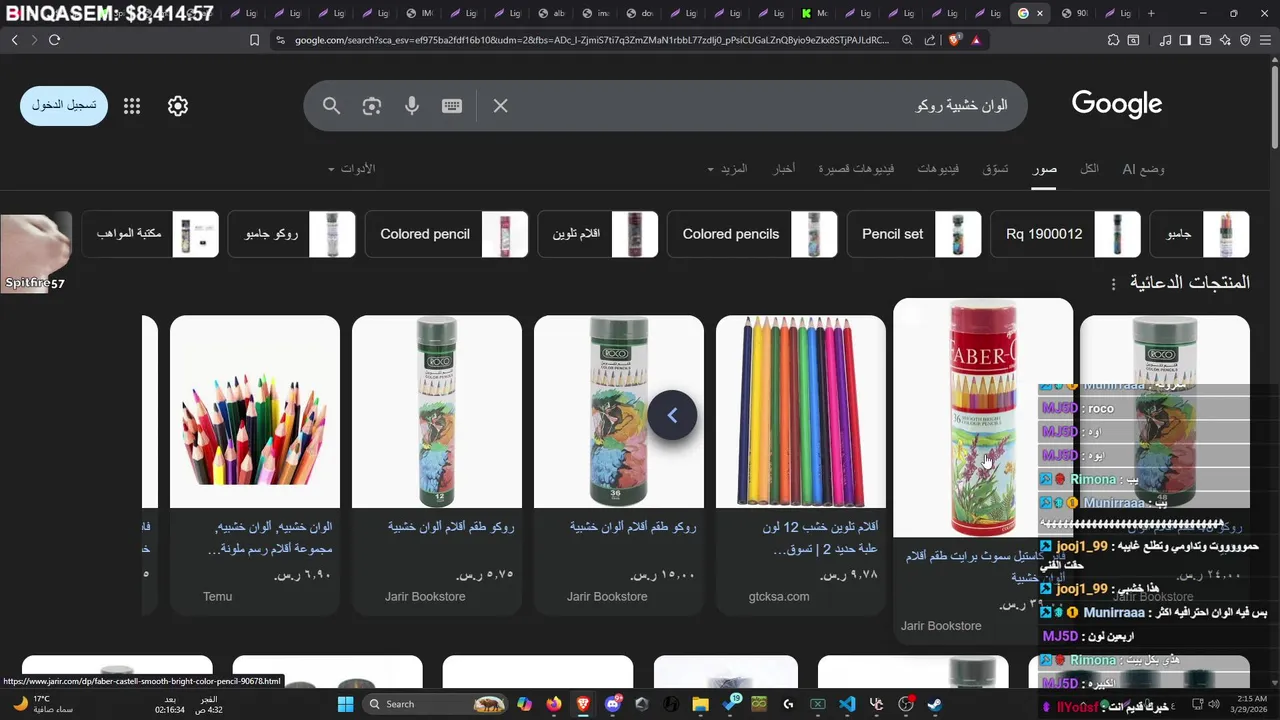Switch to the الكل results tab
This screenshot has height=720, width=1280.
[1089, 168]
